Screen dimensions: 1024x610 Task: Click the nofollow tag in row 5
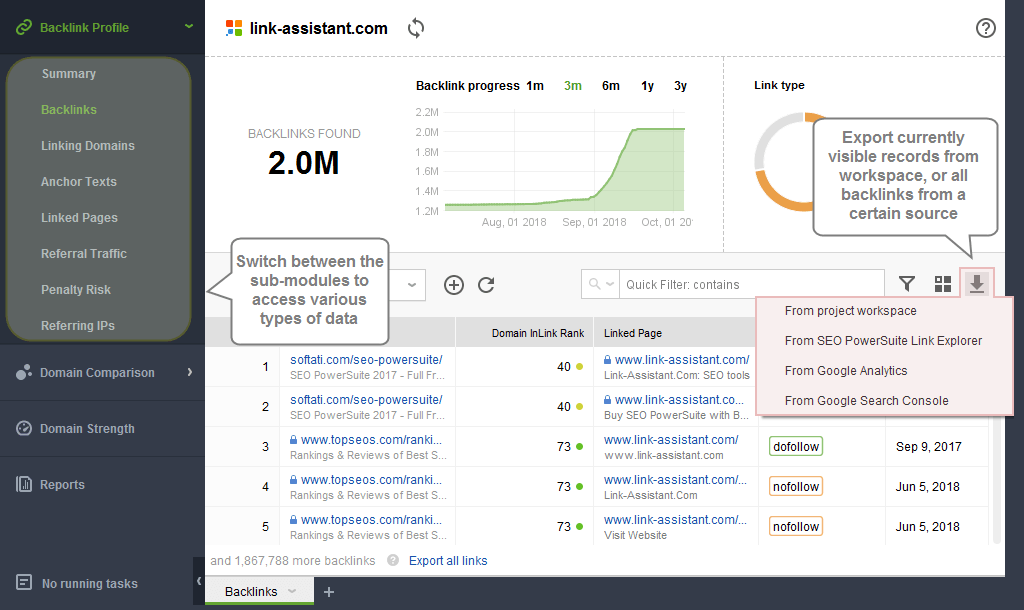coord(795,526)
